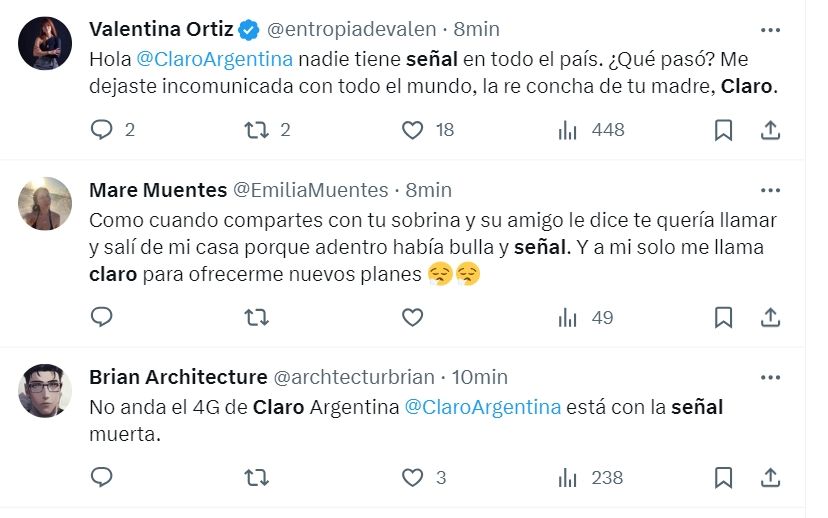Share Brian Architecture's tweet

(770, 477)
